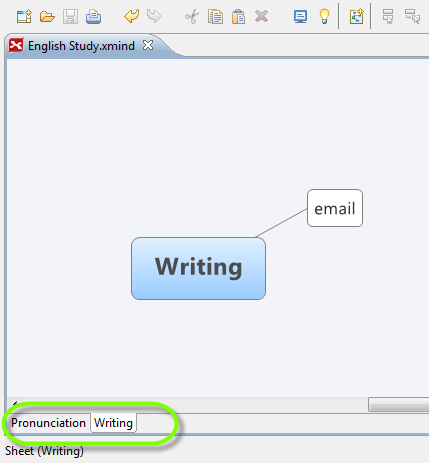Select the email subtopic

(x=335, y=208)
